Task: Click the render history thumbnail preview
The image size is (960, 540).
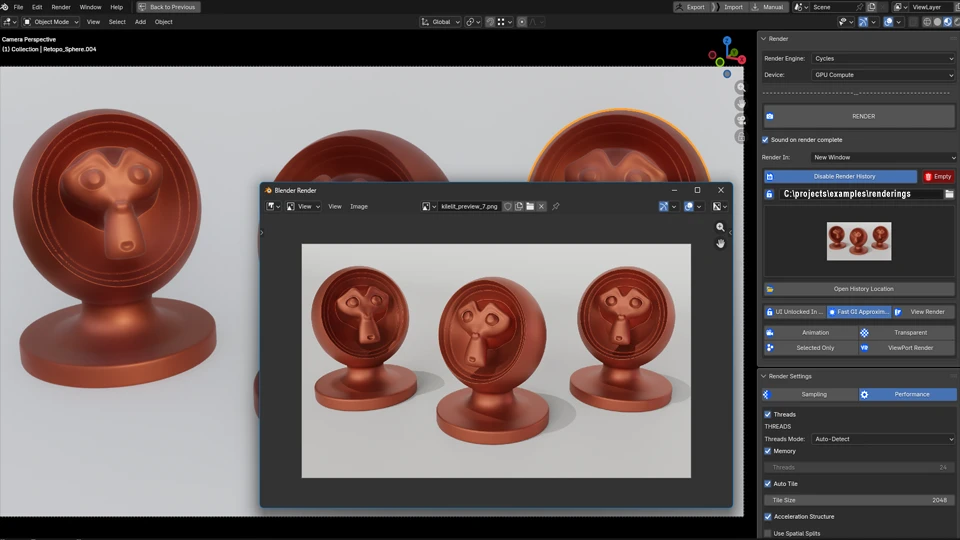Action: 859,241
